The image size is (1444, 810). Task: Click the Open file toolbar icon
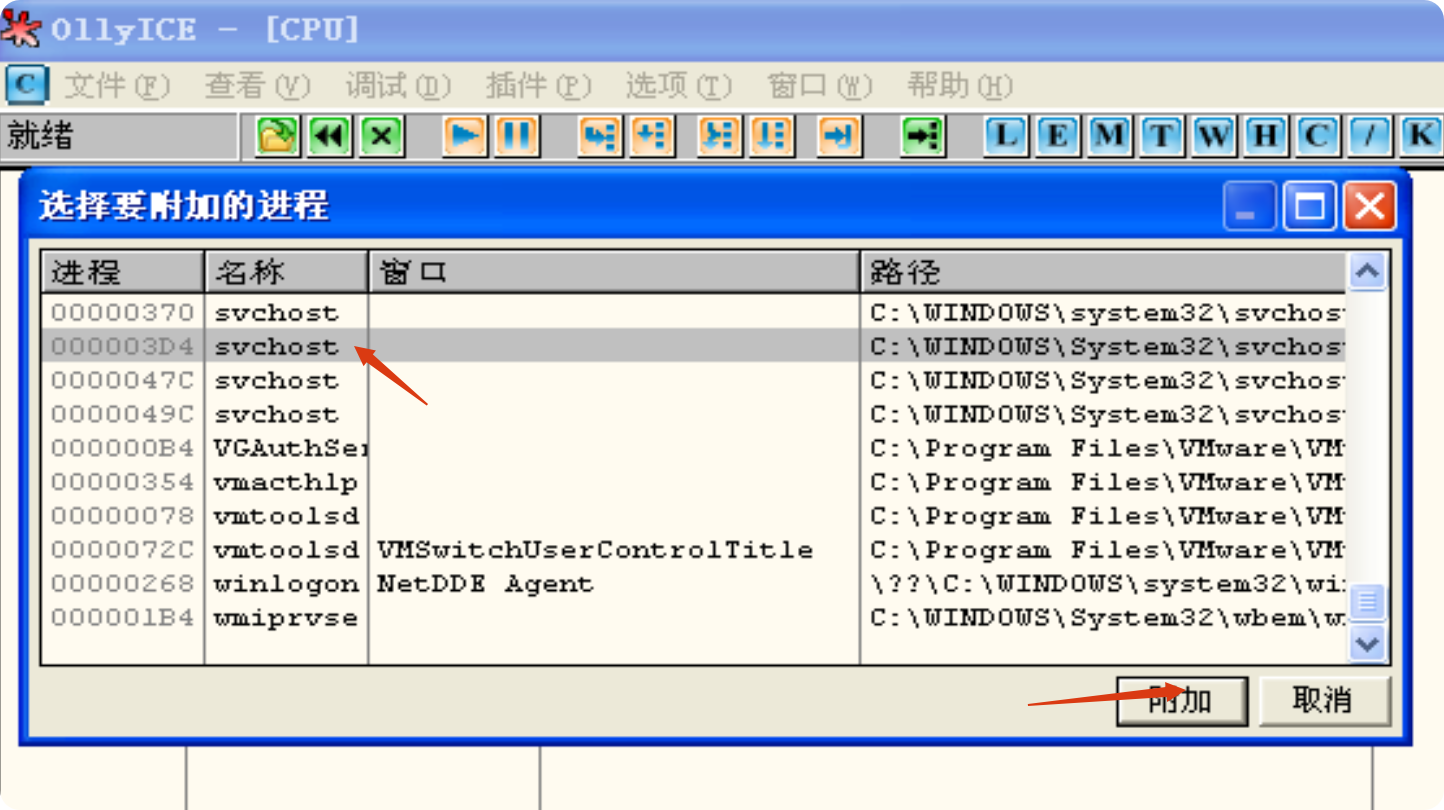[277, 135]
